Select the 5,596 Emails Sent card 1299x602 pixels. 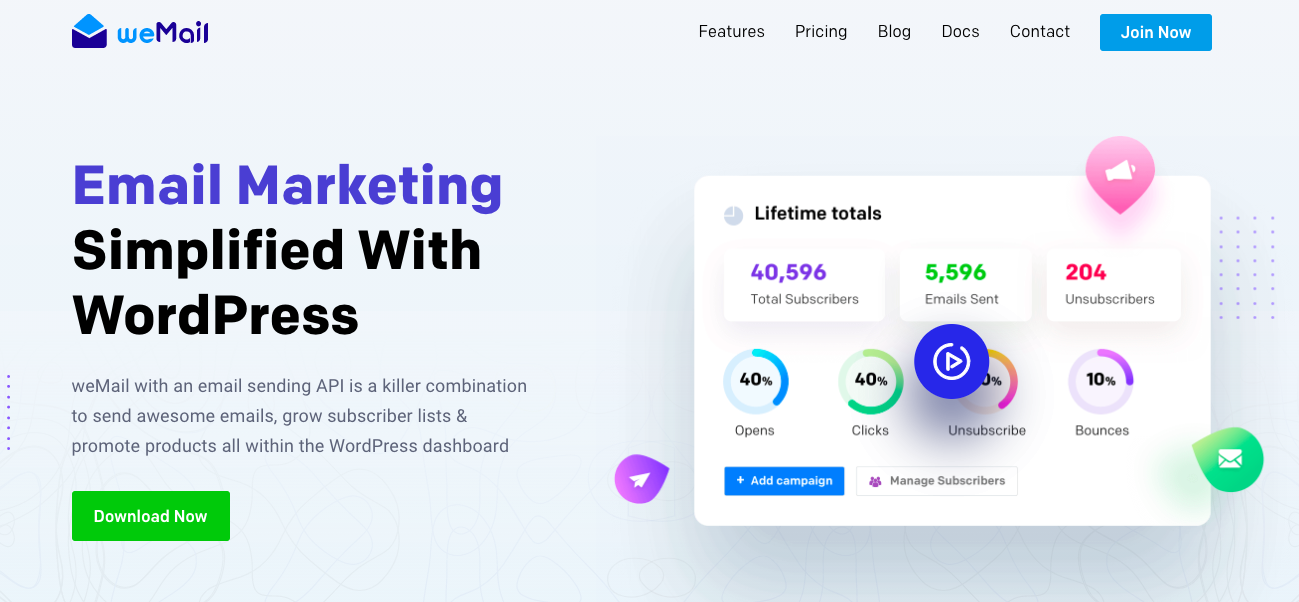965,284
